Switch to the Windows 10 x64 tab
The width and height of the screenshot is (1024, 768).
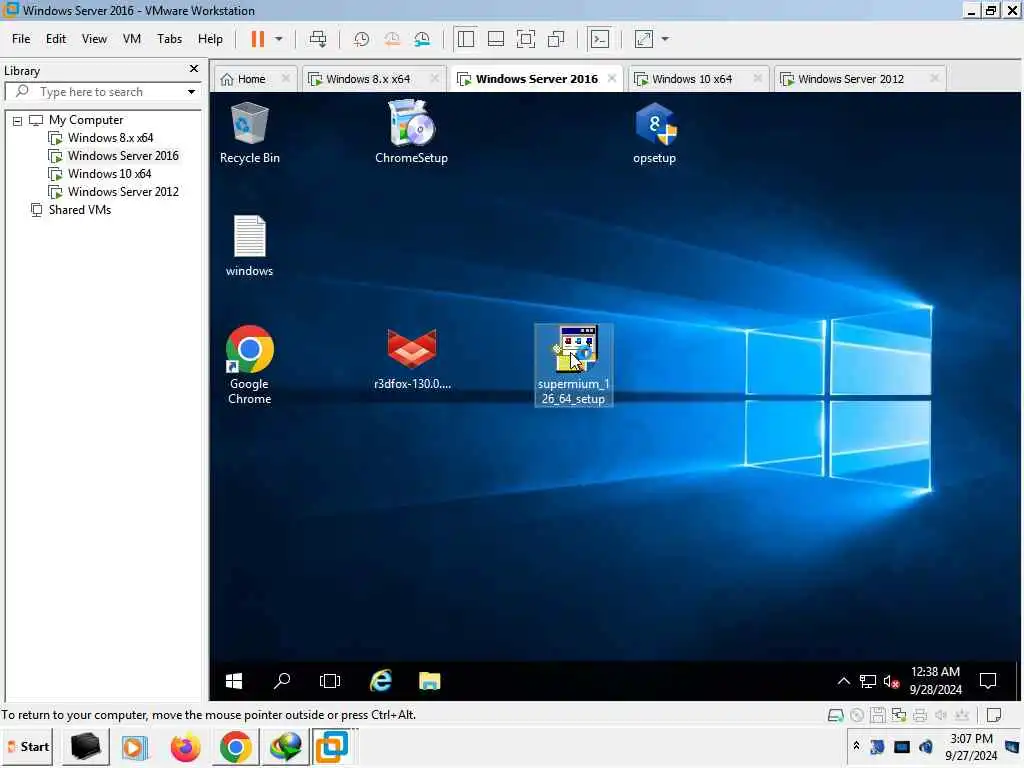(692, 79)
